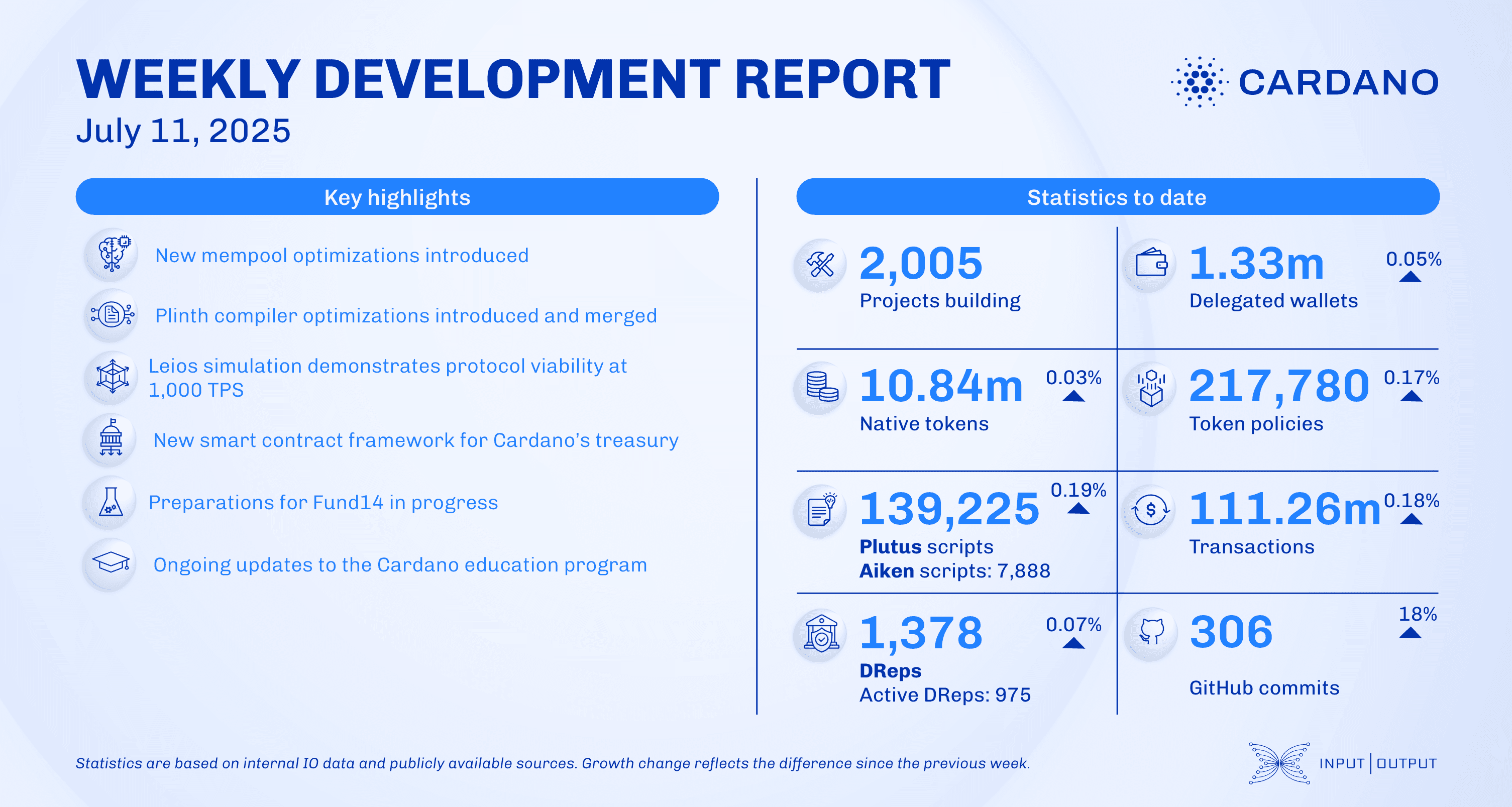Click the dollar cycle Transactions icon
The image size is (1512, 807).
(x=1150, y=511)
